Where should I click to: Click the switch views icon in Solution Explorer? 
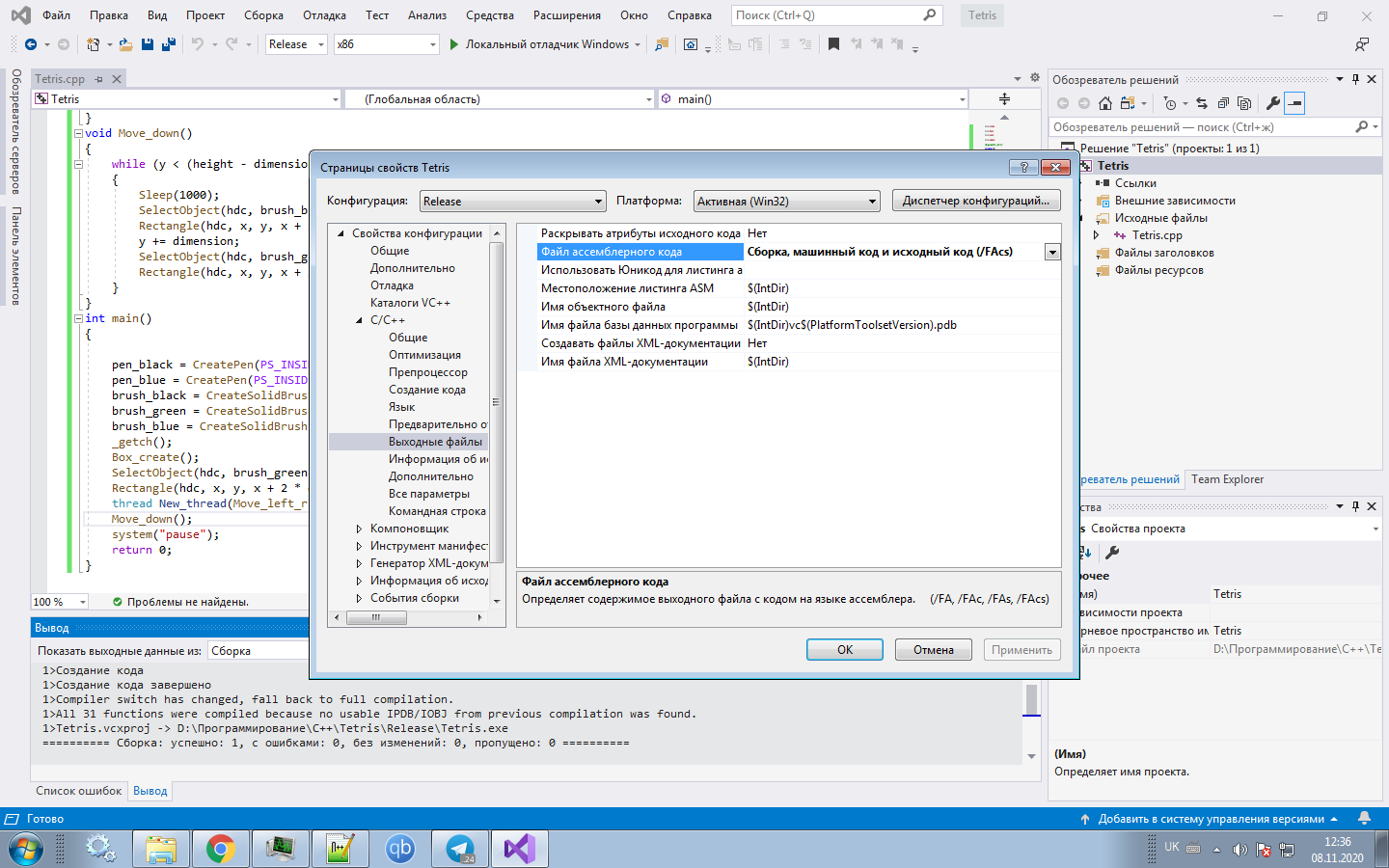click(1127, 103)
